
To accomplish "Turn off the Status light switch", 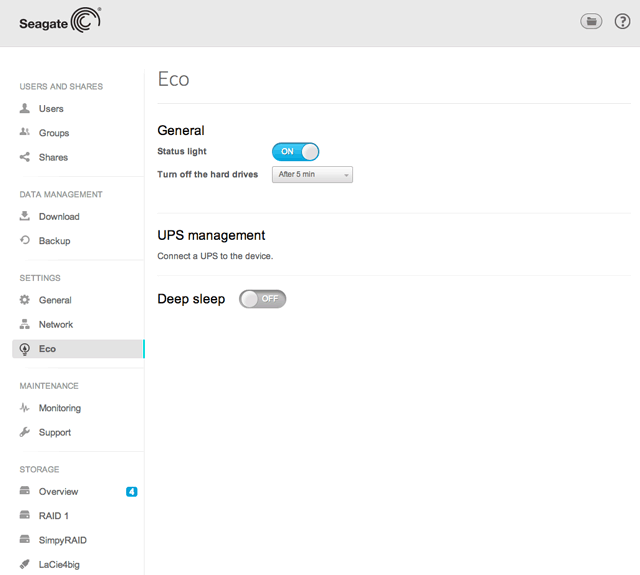I will click(295, 151).
